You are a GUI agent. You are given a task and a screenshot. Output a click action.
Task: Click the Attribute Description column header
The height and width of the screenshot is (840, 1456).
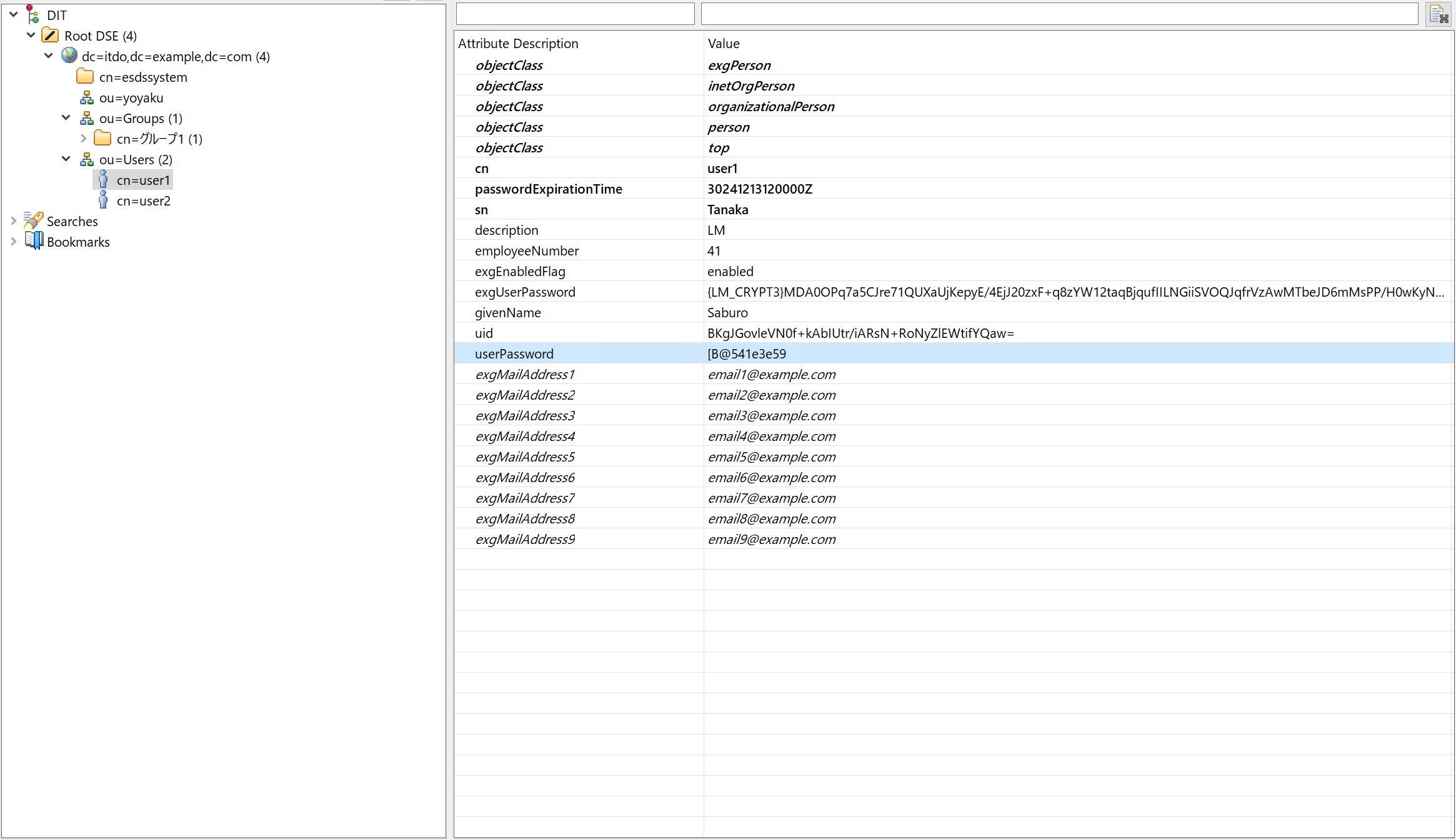click(518, 44)
